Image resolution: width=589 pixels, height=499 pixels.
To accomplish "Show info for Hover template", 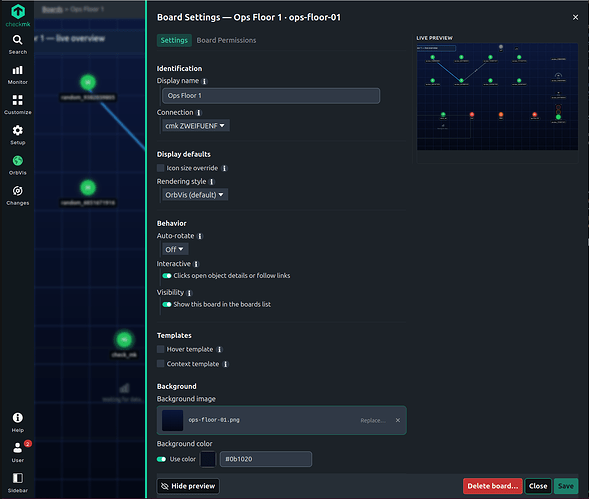I will [220, 350].
